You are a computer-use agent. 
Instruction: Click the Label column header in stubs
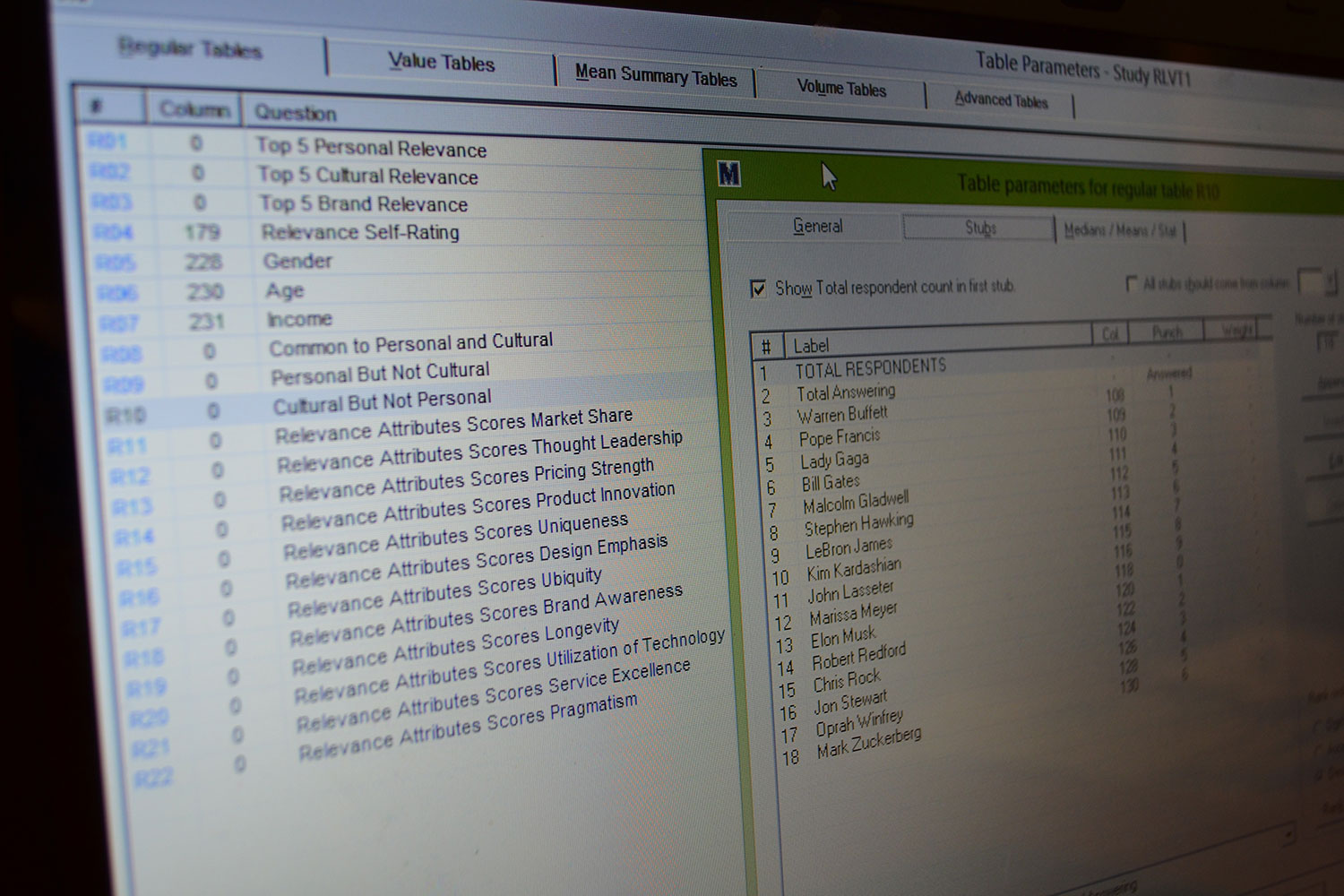[x=811, y=346]
